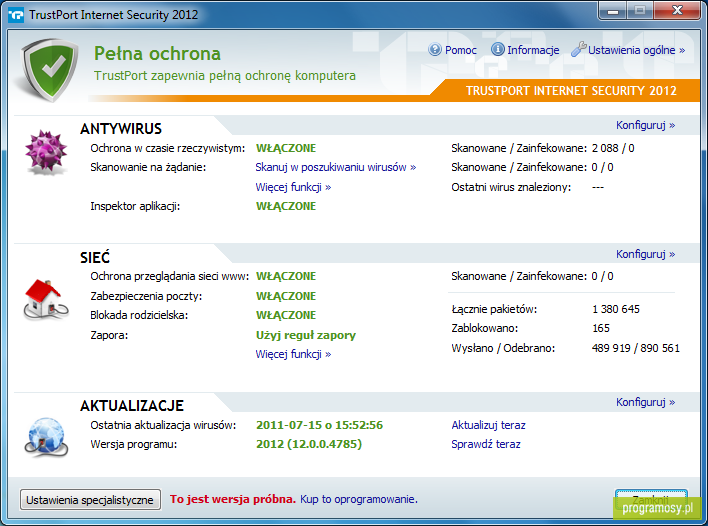Expand Więcej funkcji under Sieć
The image size is (708, 526).
tap(293, 354)
